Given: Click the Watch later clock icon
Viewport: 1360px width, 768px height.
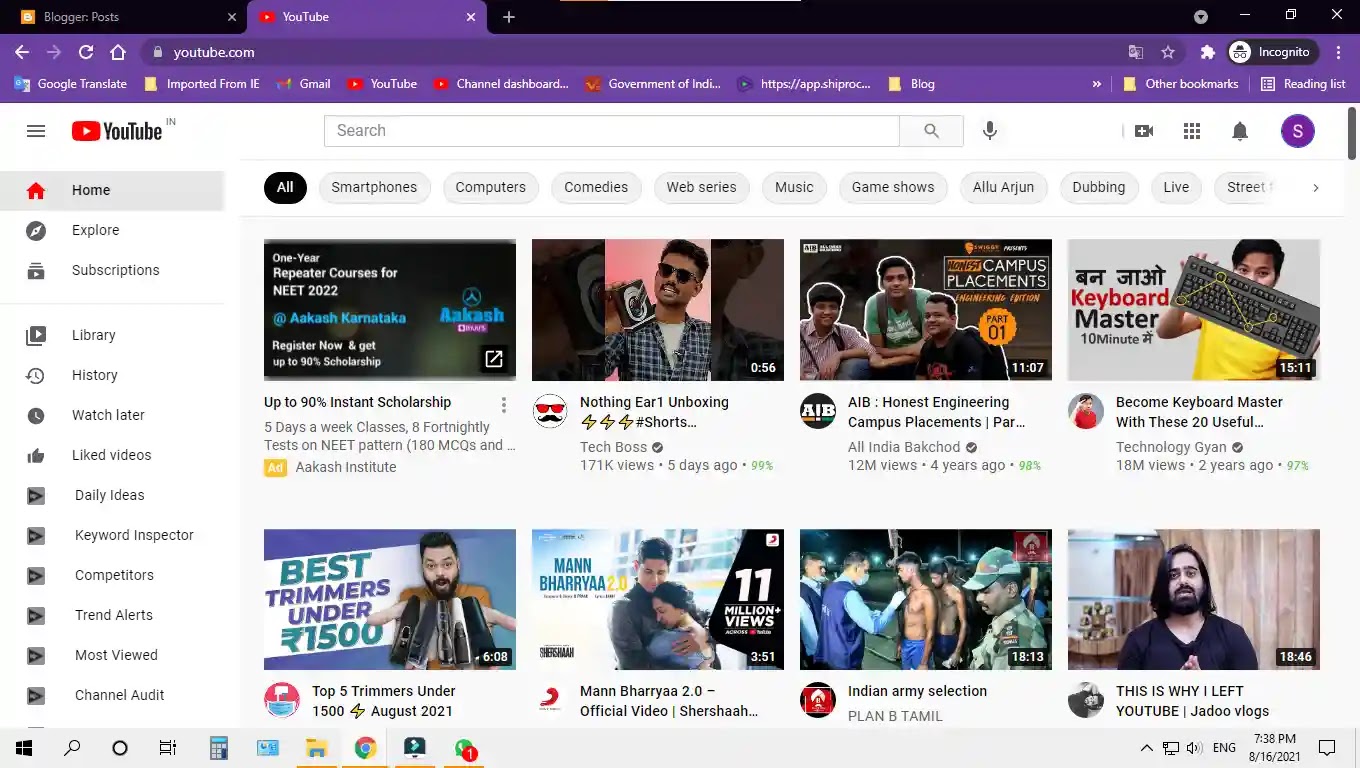Looking at the screenshot, I should (x=36, y=416).
